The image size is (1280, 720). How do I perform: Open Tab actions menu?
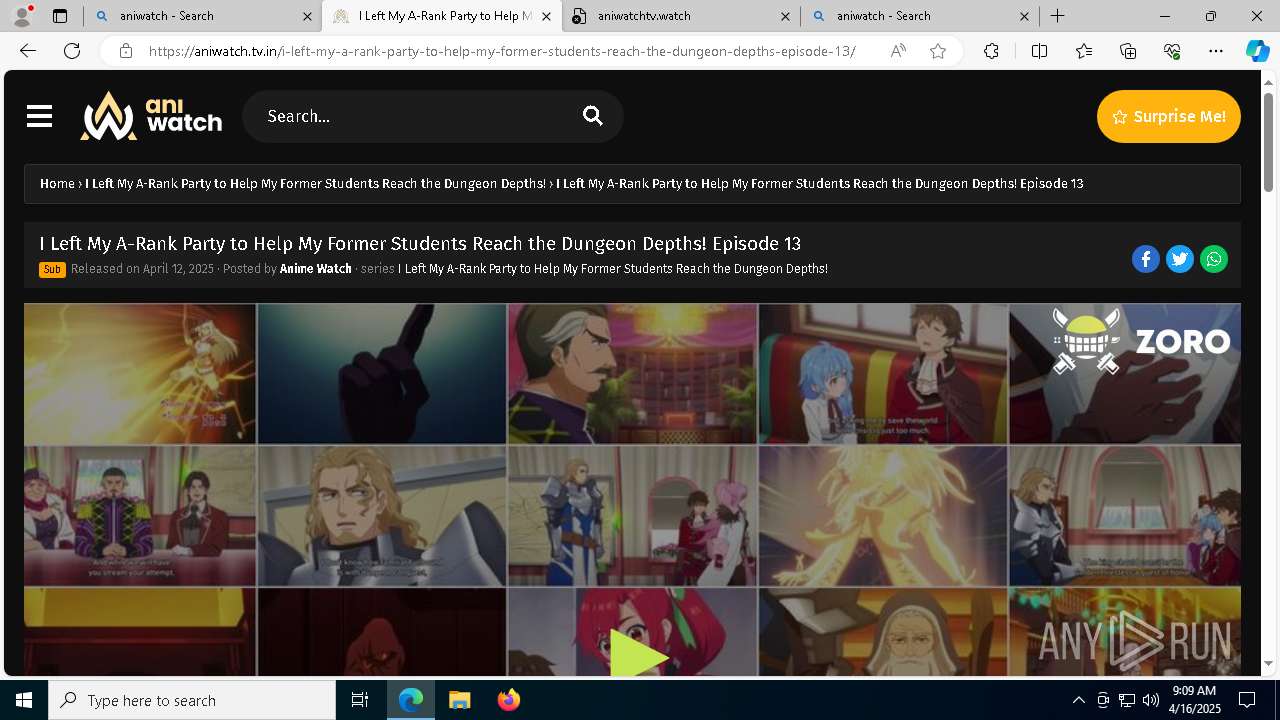point(60,16)
